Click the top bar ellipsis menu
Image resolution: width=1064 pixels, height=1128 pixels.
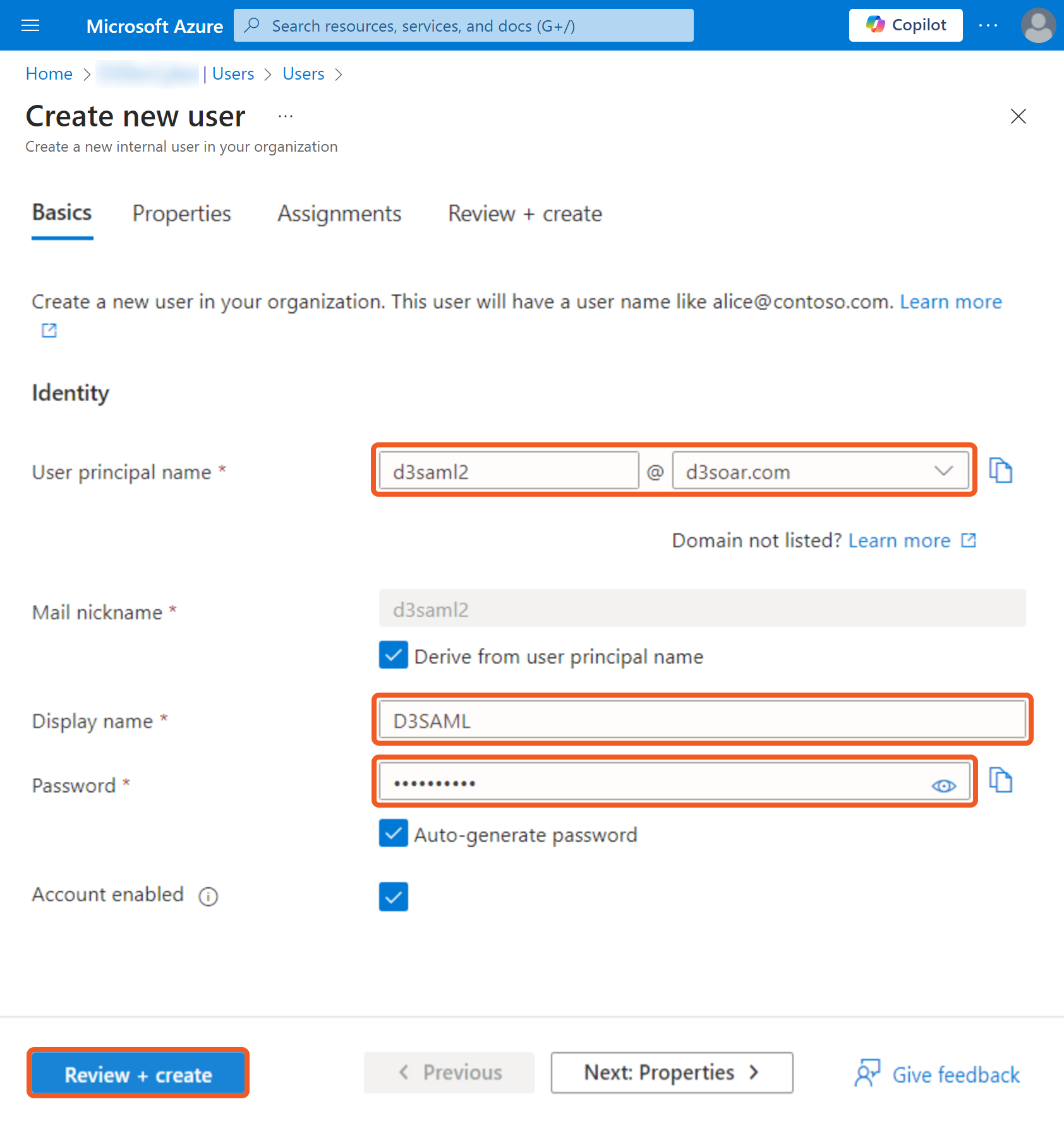988,25
